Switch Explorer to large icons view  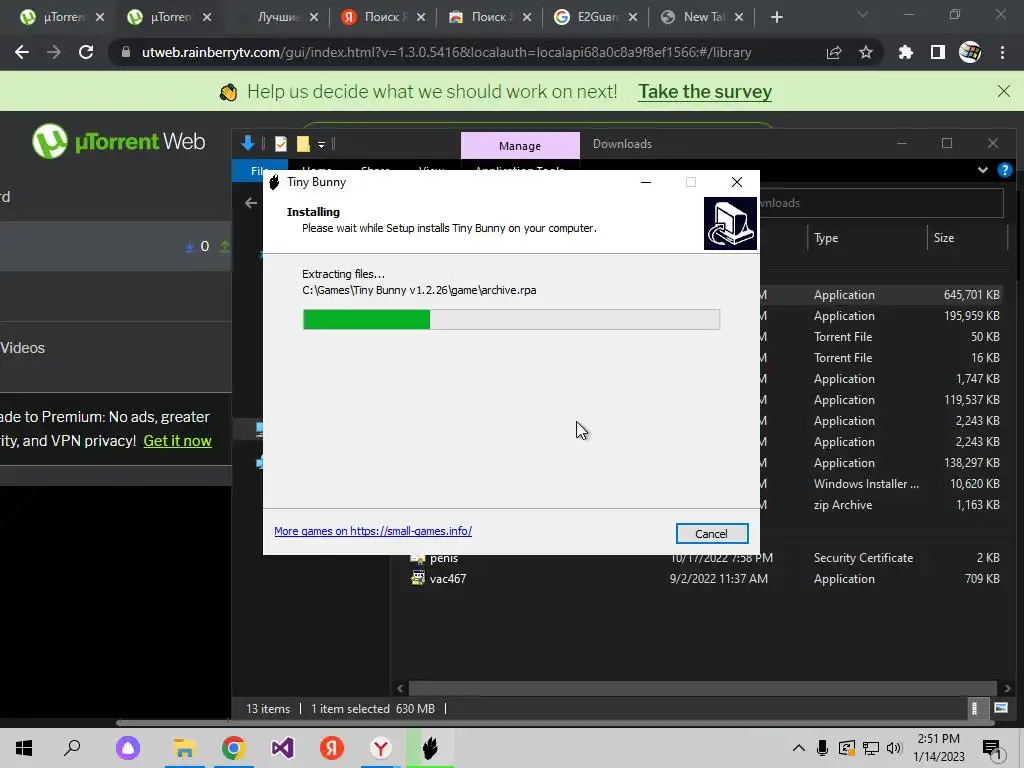tap(1000, 708)
